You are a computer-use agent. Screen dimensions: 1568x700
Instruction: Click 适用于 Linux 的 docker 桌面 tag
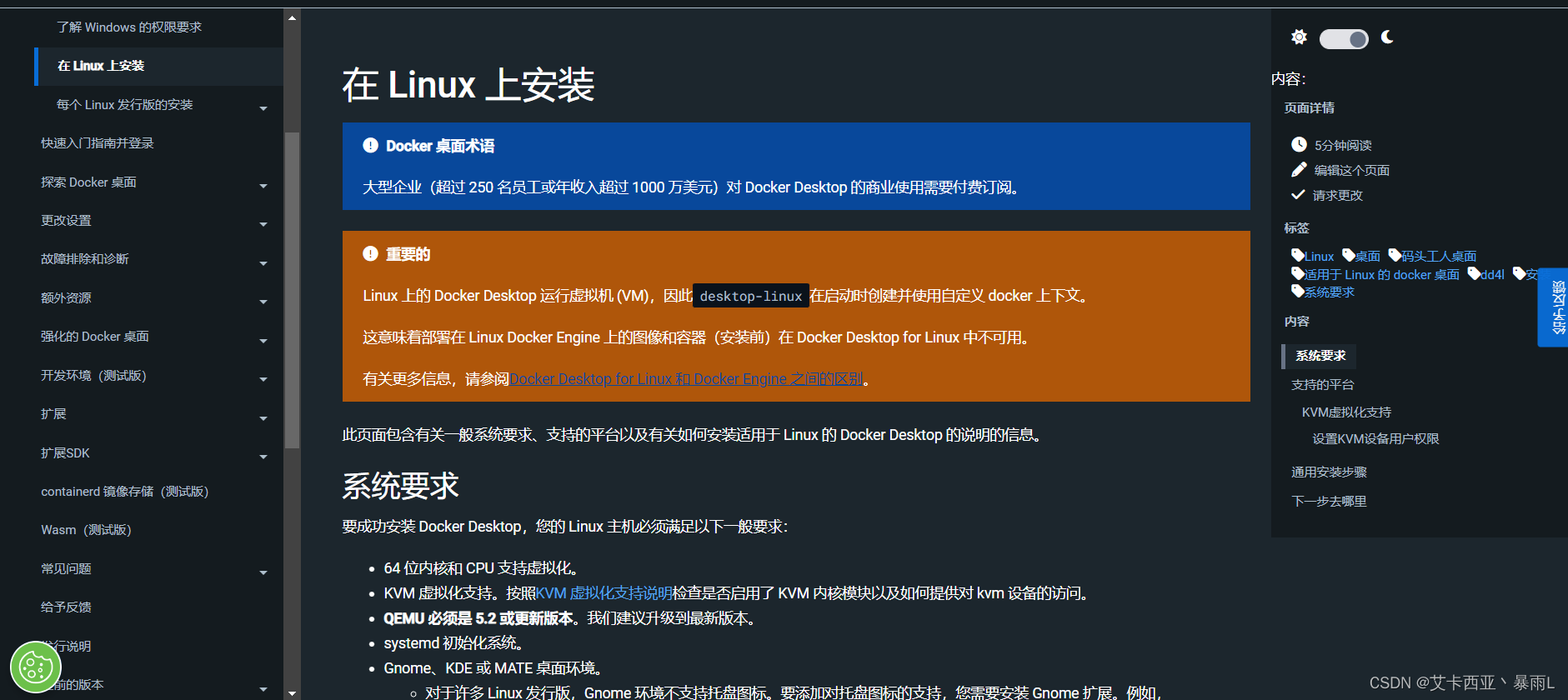tap(1382, 274)
